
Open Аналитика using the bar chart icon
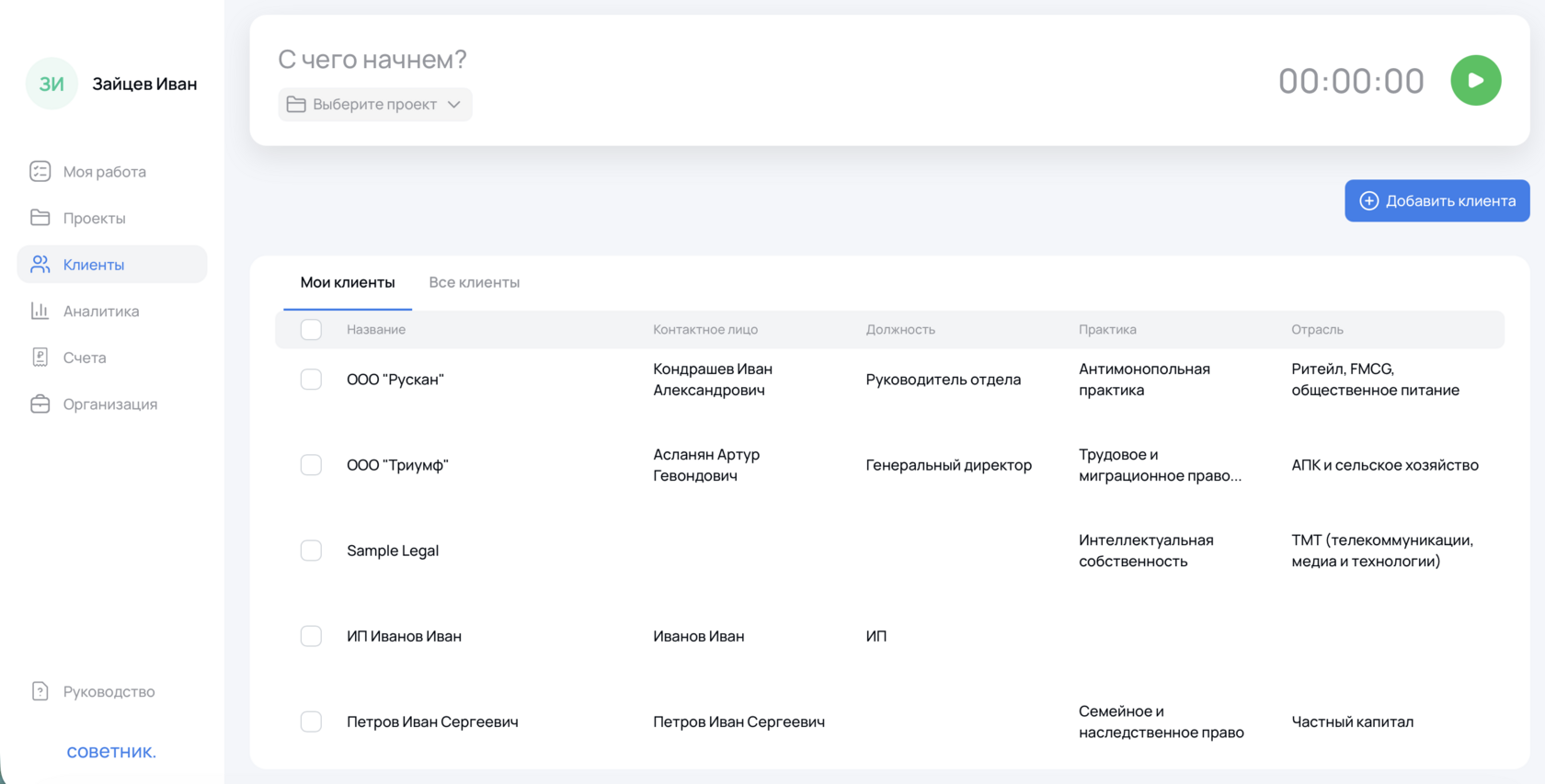coord(40,311)
